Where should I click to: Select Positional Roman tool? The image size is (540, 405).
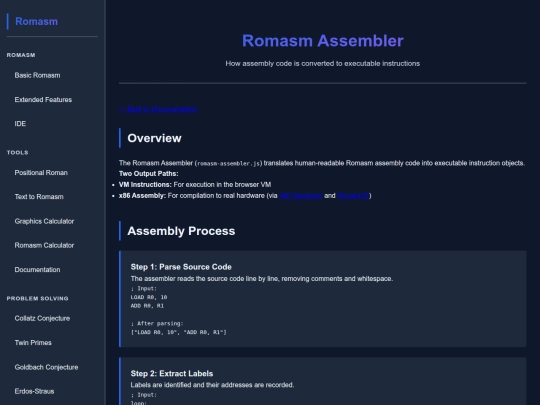41,173
